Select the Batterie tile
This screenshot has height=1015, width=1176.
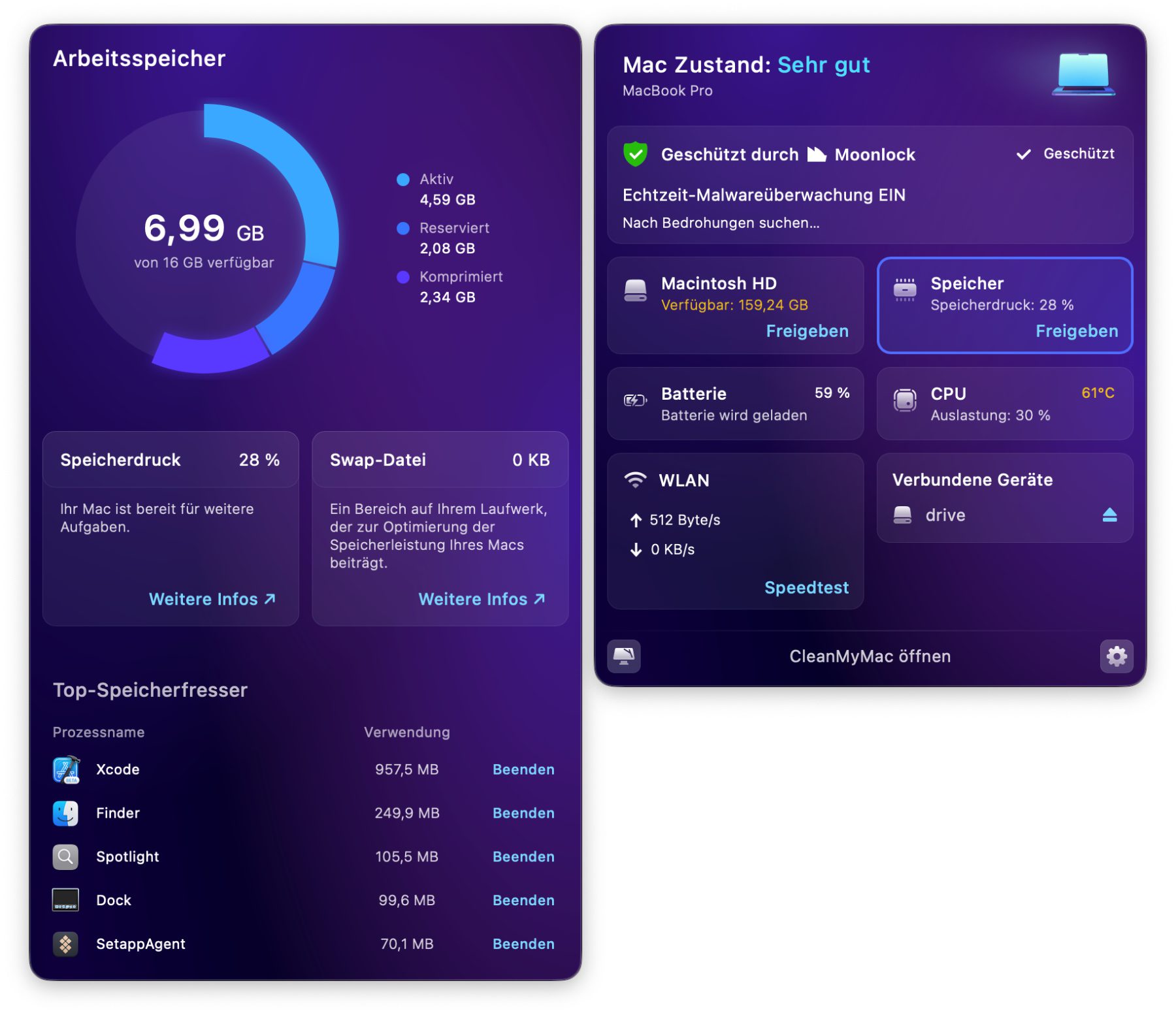735,404
